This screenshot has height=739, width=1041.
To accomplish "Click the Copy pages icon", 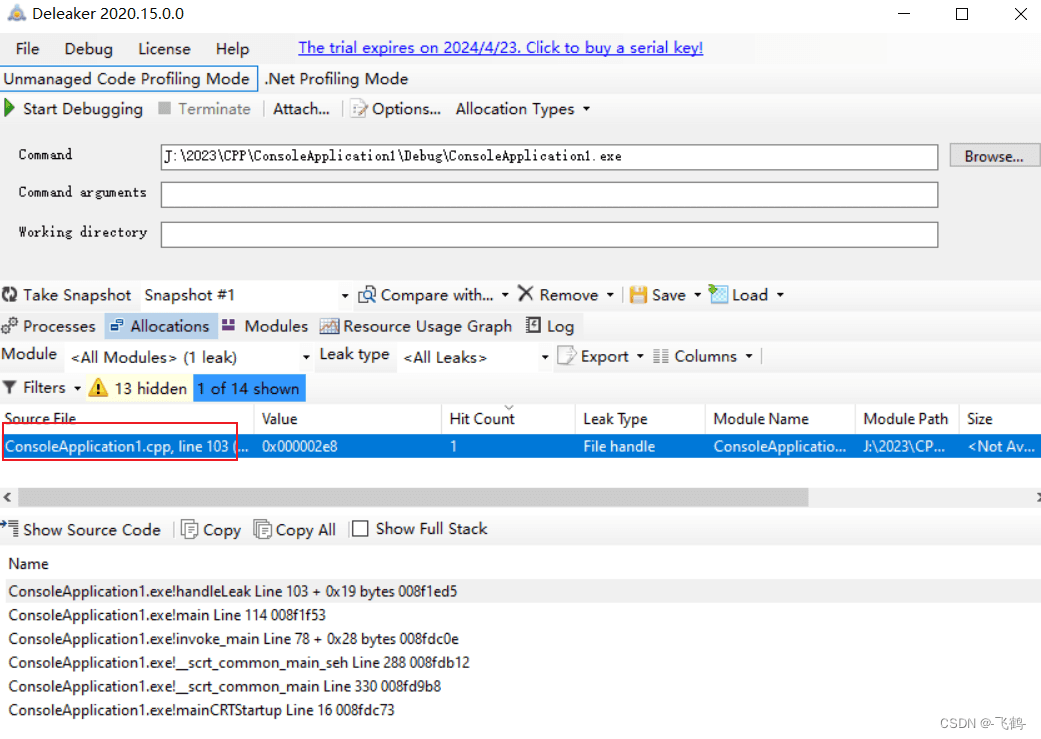I will [189, 529].
